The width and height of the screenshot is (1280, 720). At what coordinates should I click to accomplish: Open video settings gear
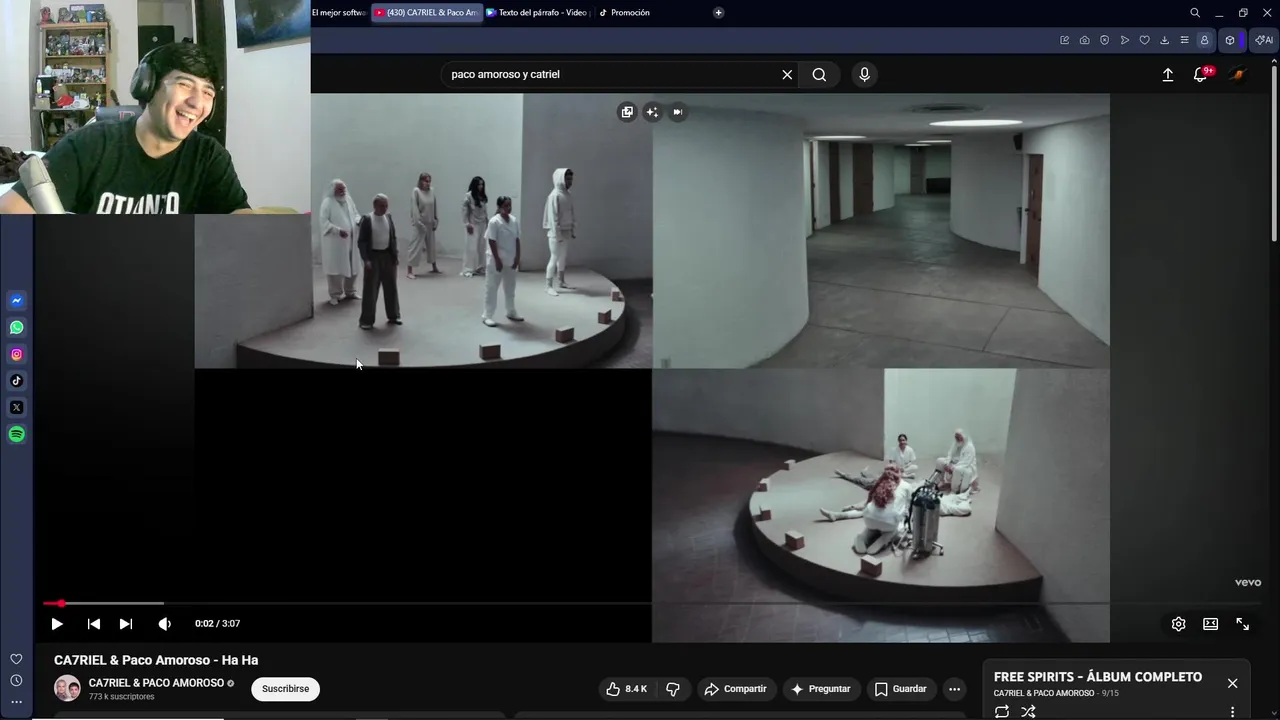pos(1178,624)
